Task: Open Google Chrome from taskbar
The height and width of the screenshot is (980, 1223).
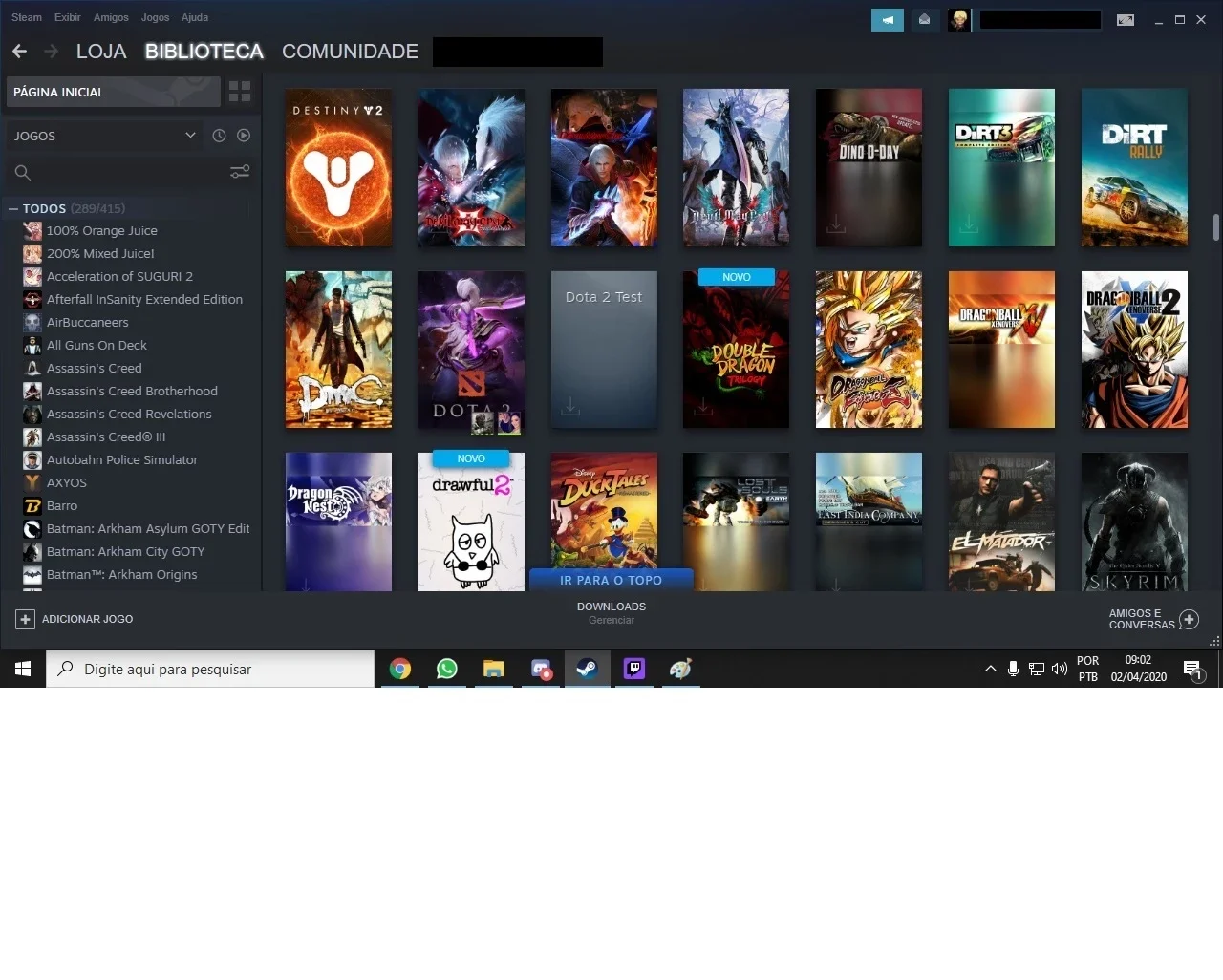Action: (400, 669)
